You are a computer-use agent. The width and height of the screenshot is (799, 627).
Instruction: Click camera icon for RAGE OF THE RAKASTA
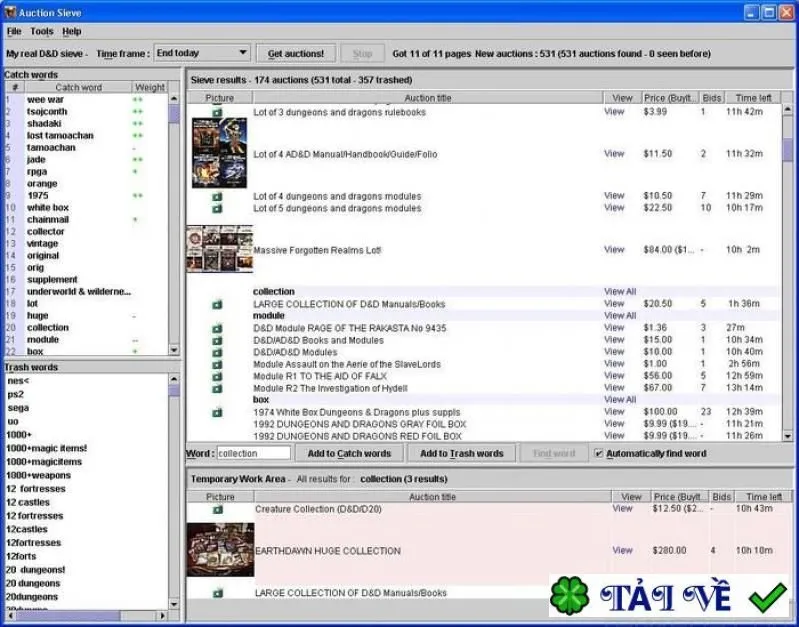(217, 328)
